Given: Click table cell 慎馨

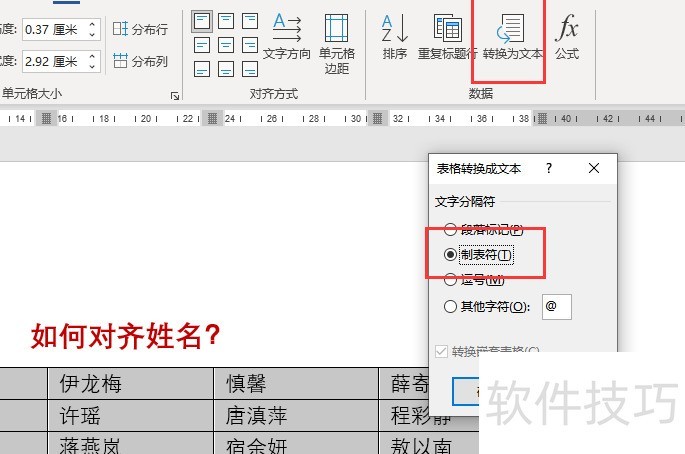Looking at the screenshot, I should click(296, 384).
